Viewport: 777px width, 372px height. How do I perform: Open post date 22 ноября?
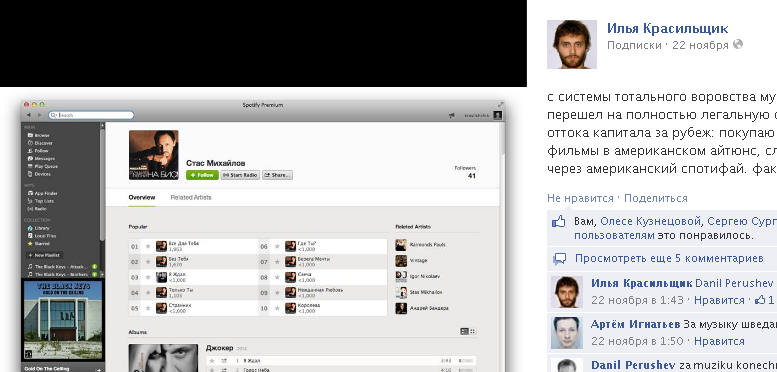(x=700, y=45)
